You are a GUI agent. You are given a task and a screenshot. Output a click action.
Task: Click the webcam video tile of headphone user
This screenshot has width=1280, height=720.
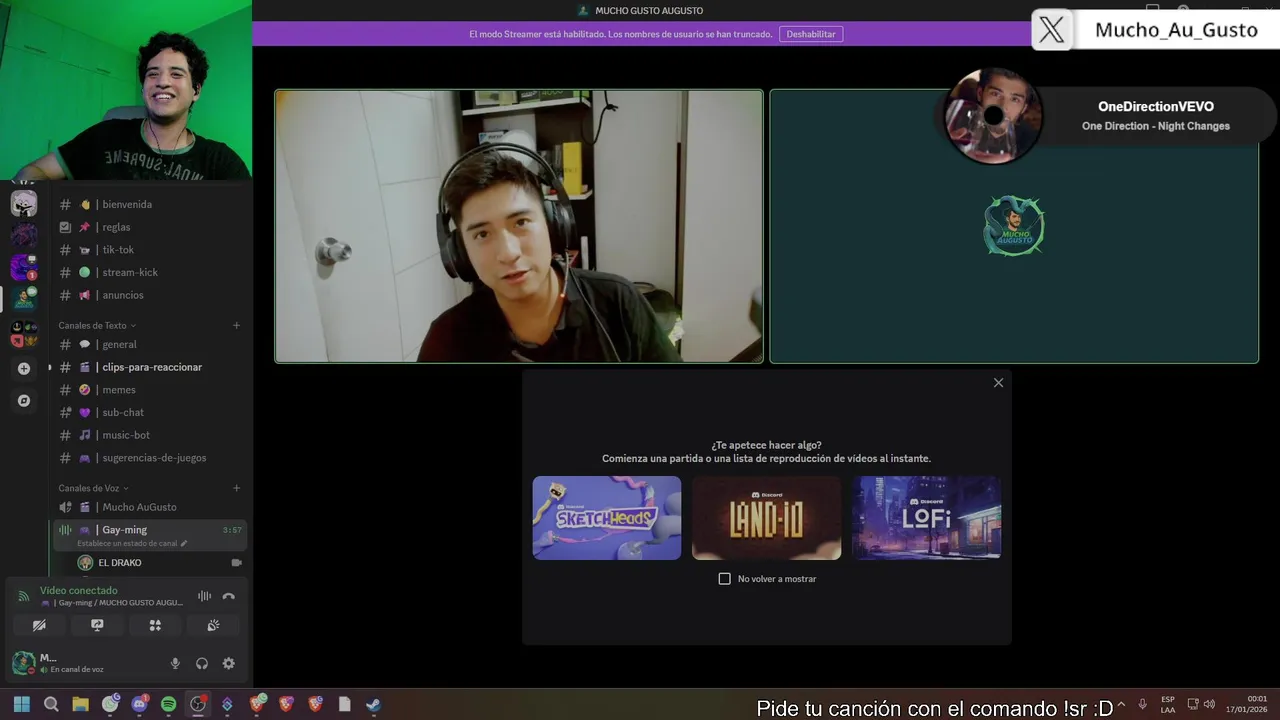pos(519,226)
